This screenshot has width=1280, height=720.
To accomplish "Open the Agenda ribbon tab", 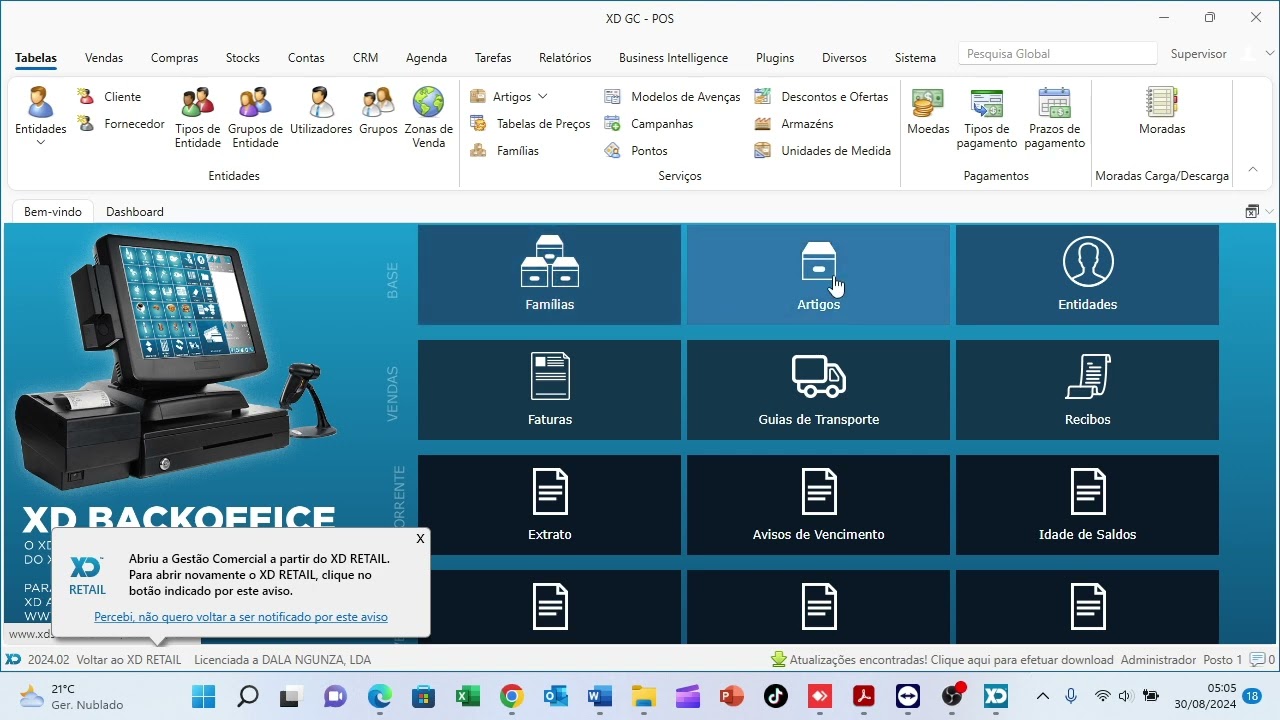I will (x=426, y=58).
